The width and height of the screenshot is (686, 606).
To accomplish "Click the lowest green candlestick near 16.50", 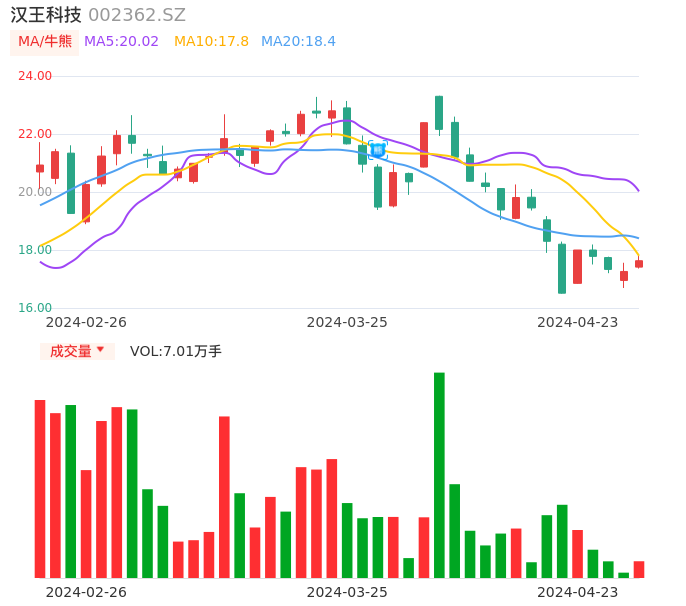I will (x=562, y=268).
